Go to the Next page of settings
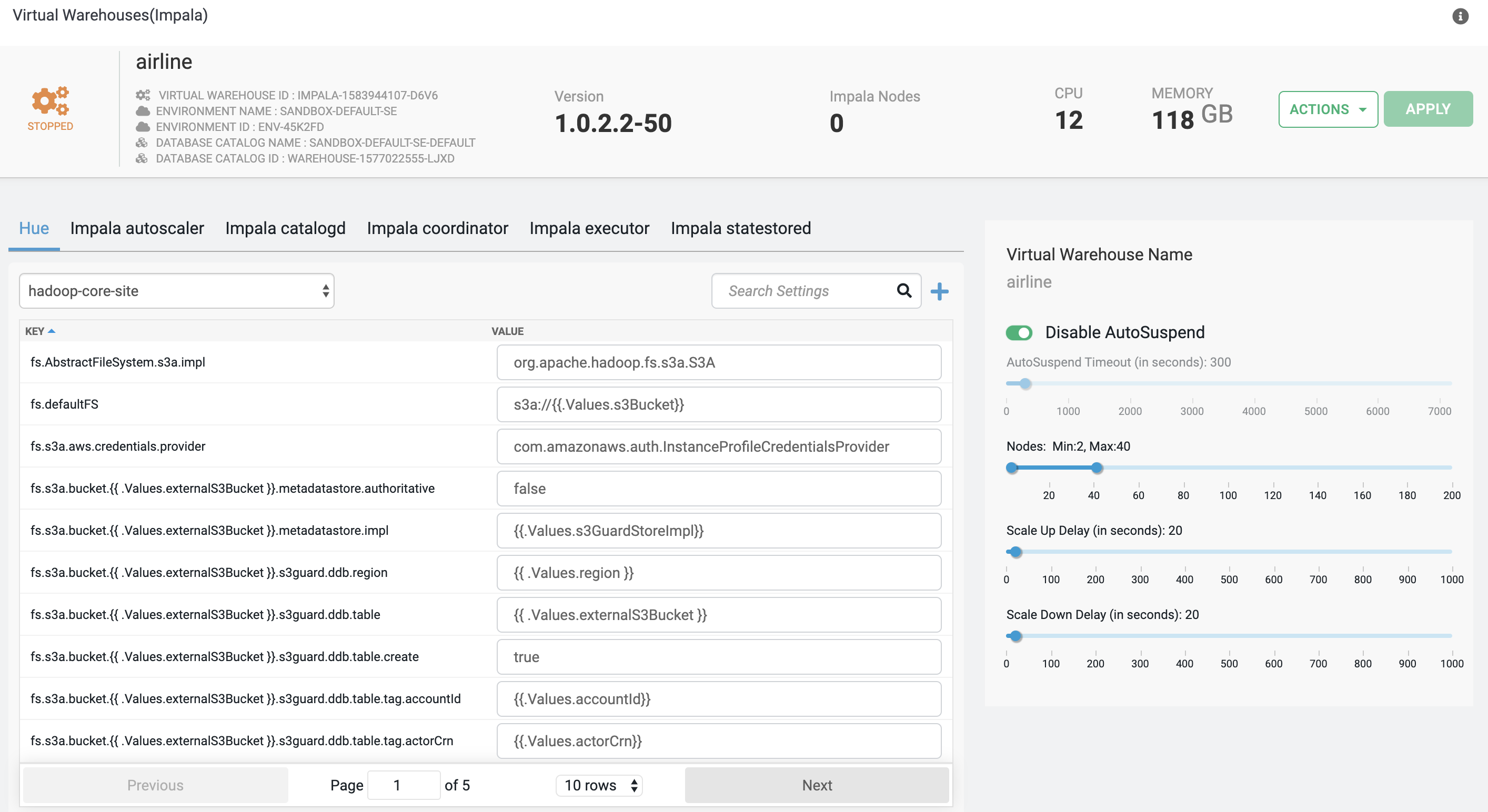This screenshot has width=1488, height=812. click(816, 785)
